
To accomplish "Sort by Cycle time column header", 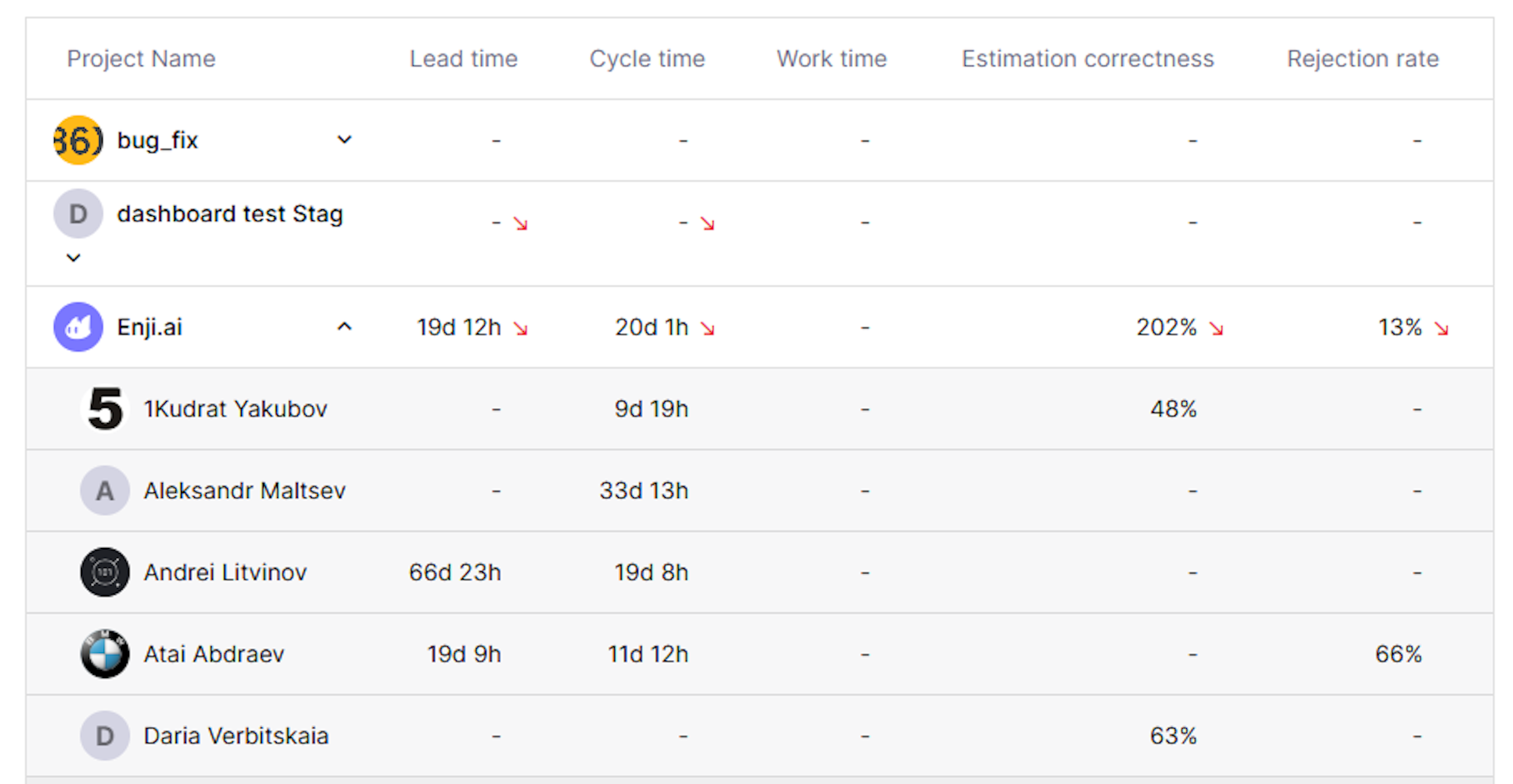I will pos(647,58).
